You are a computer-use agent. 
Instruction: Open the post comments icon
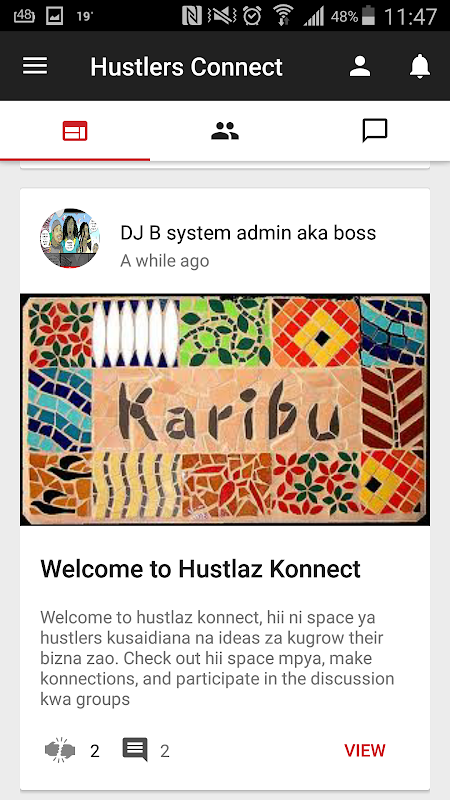(135, 749)
